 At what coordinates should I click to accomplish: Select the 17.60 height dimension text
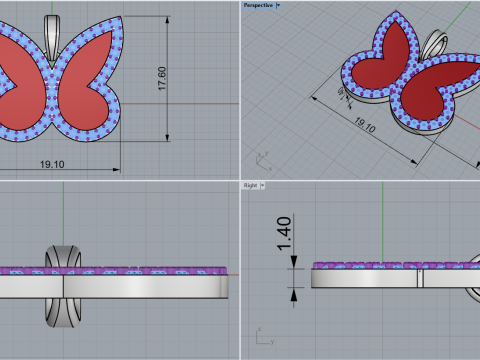162,79
